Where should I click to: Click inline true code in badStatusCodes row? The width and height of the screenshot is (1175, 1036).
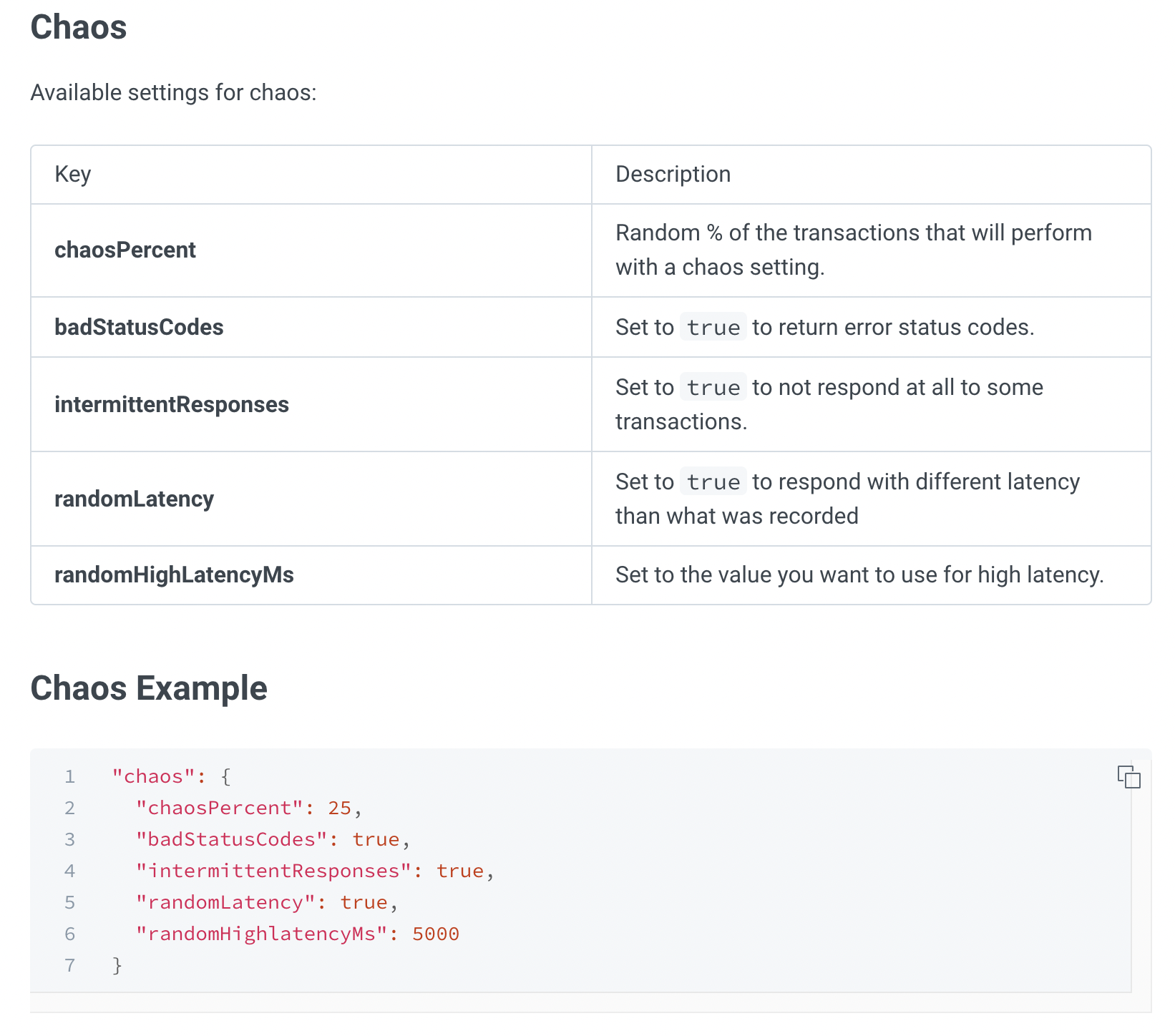pyautogui.click(x=713, y=327)
